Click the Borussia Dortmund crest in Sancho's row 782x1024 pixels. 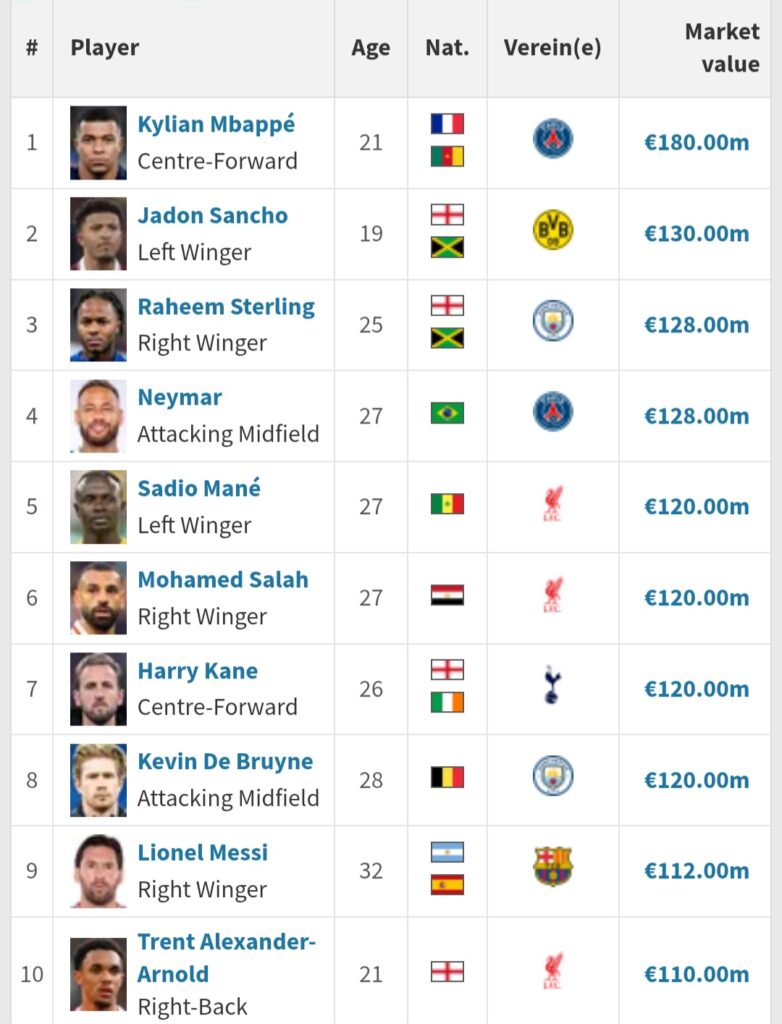pos(552,232)
